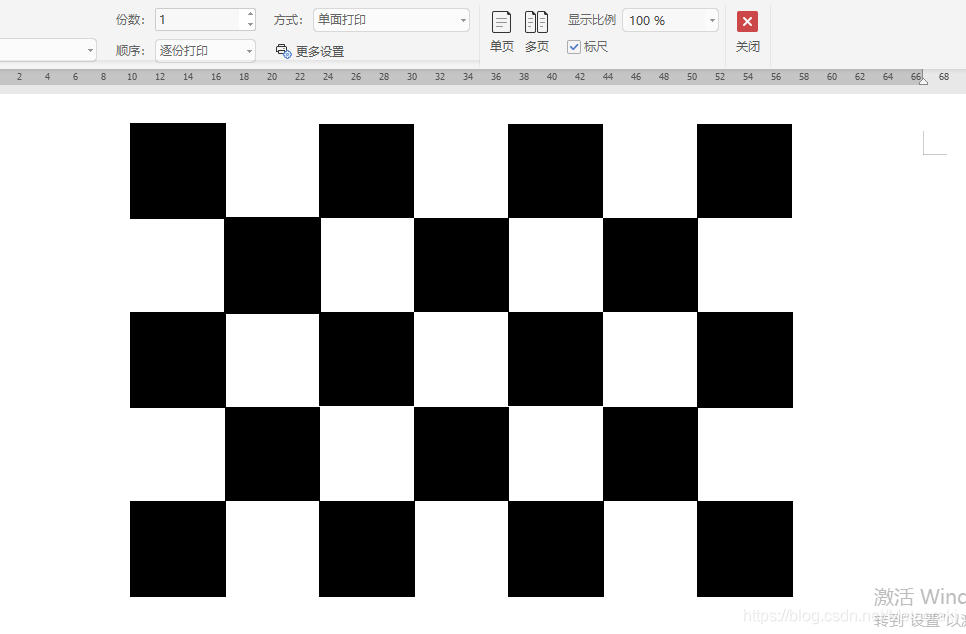Close print preview with red X
Image resolution: width=966 pixels, height=634 pixels.
pos(747,22)
